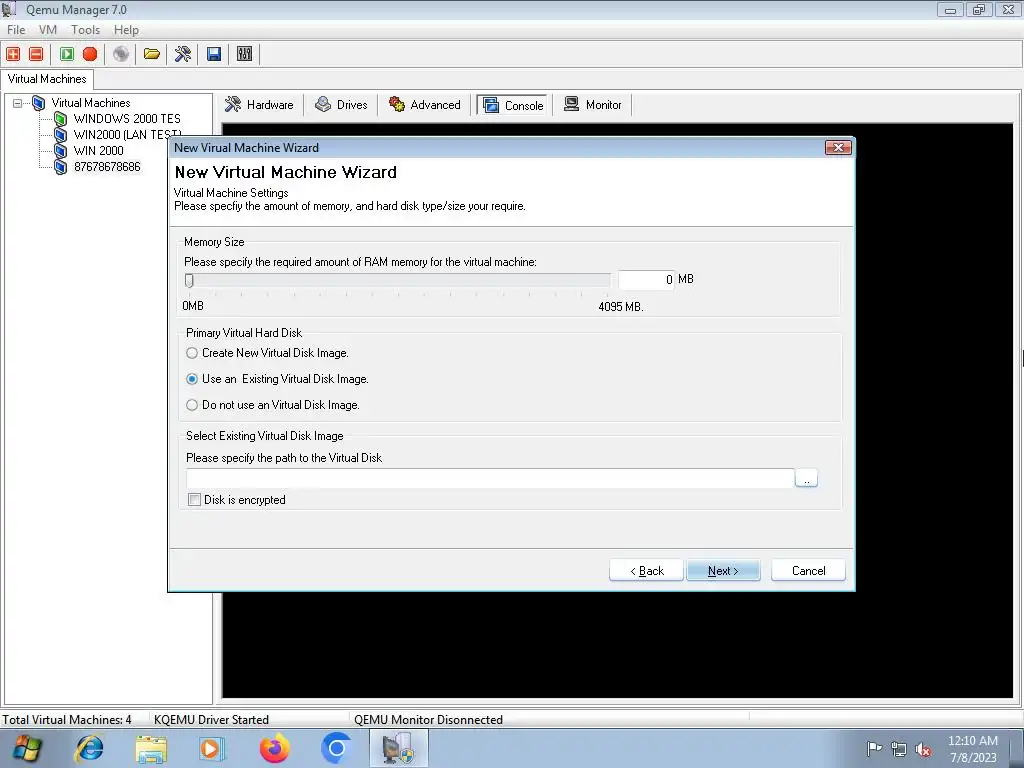Click the network tray icon
The width and height of the screenshot is (1024, 768).
click(899, 749)
